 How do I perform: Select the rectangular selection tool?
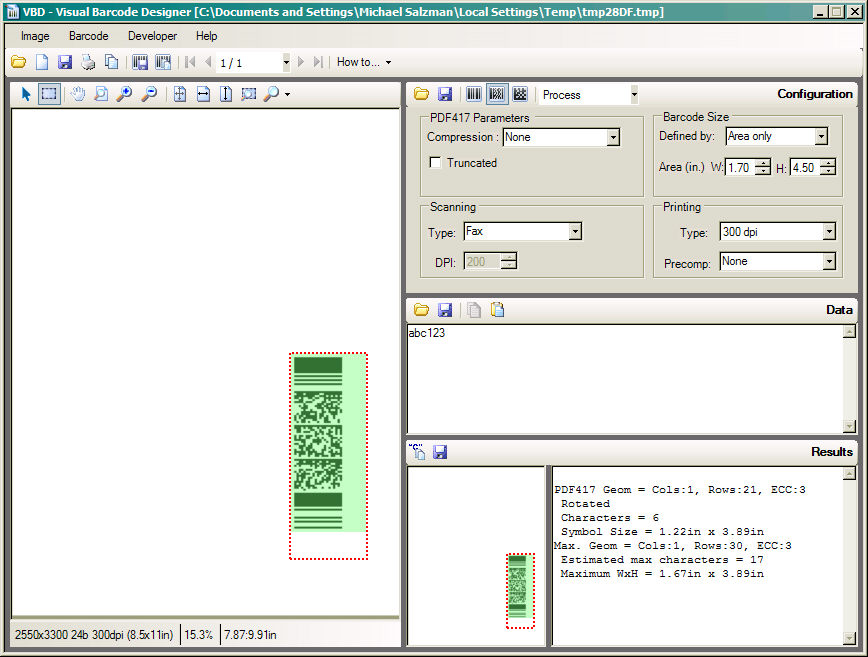(x=49, y=94)
